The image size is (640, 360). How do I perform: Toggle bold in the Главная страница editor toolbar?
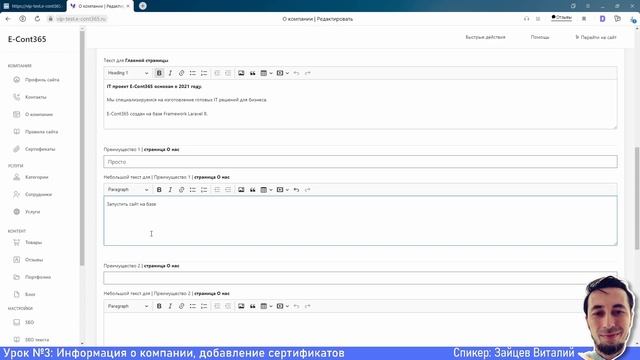pos(159,73)
